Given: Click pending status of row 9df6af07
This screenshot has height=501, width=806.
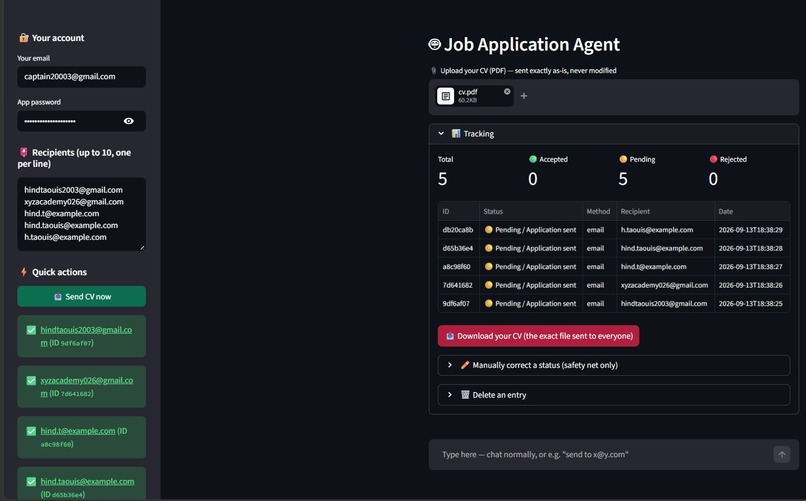Looking at the screenshot, I should (x=530, y=304).
